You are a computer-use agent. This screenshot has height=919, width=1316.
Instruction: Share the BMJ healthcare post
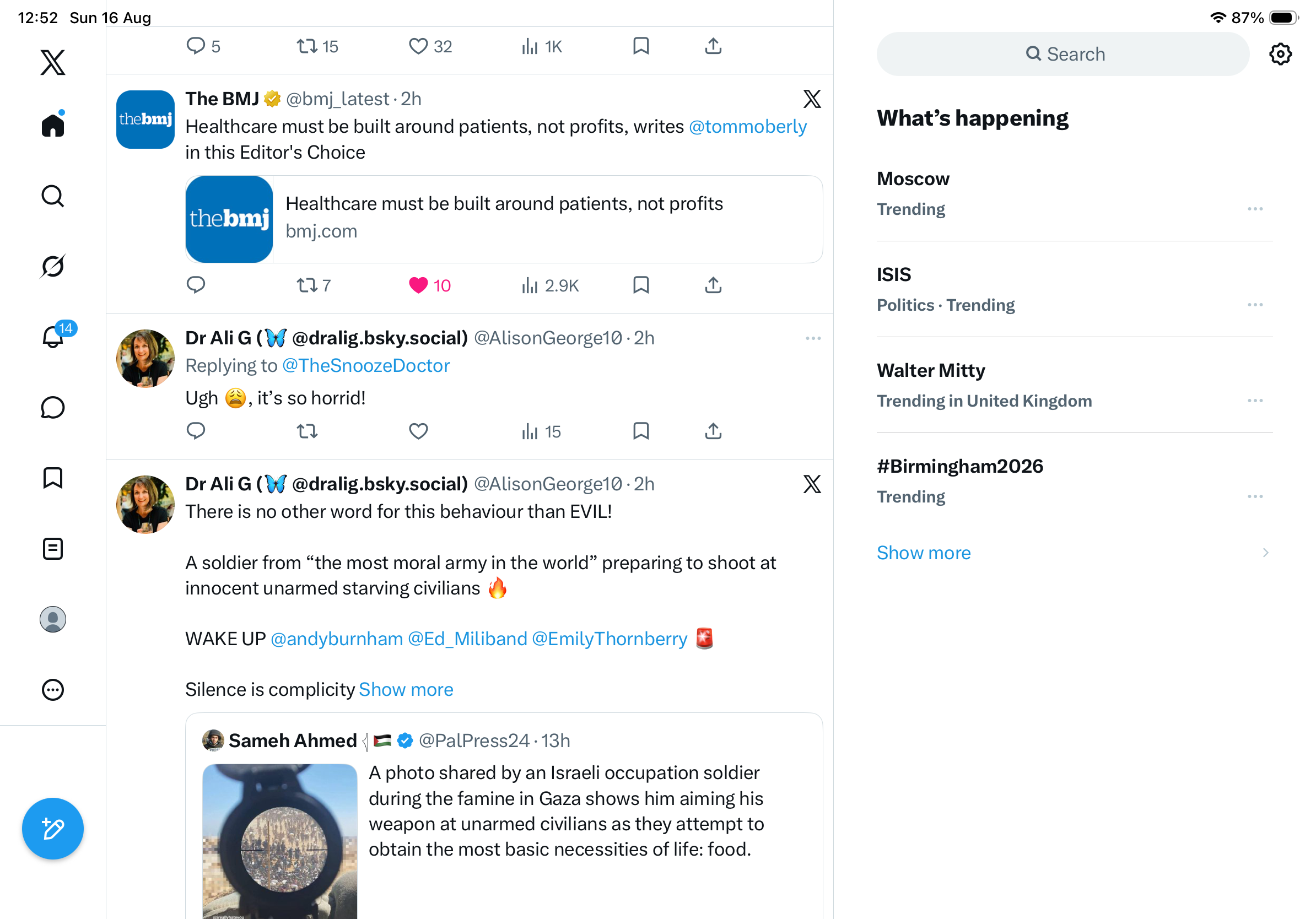(713, 285)
